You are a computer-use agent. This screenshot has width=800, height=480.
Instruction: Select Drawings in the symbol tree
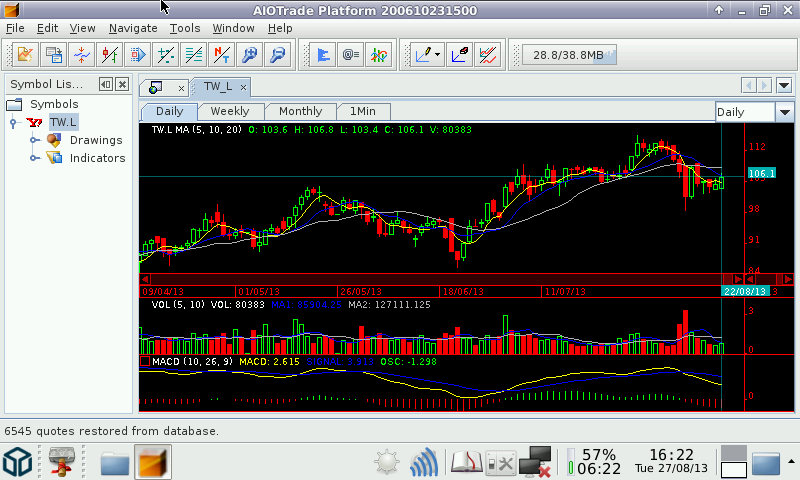pyautogui.click(x=96, y=140)
